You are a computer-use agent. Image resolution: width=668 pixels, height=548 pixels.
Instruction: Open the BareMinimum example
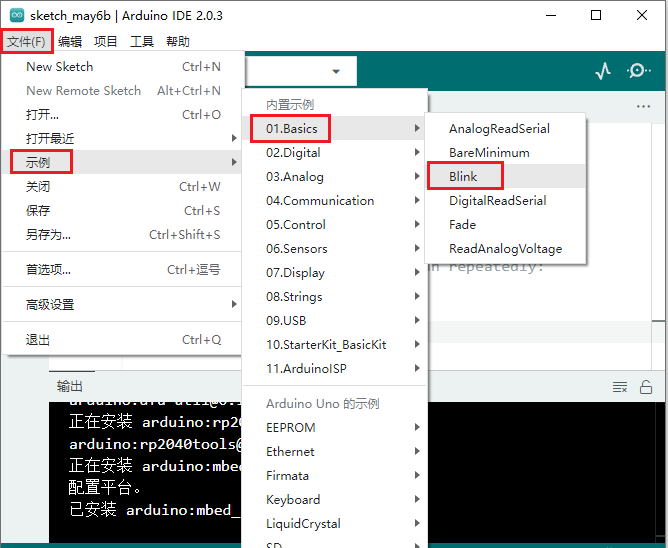(506, 153)
